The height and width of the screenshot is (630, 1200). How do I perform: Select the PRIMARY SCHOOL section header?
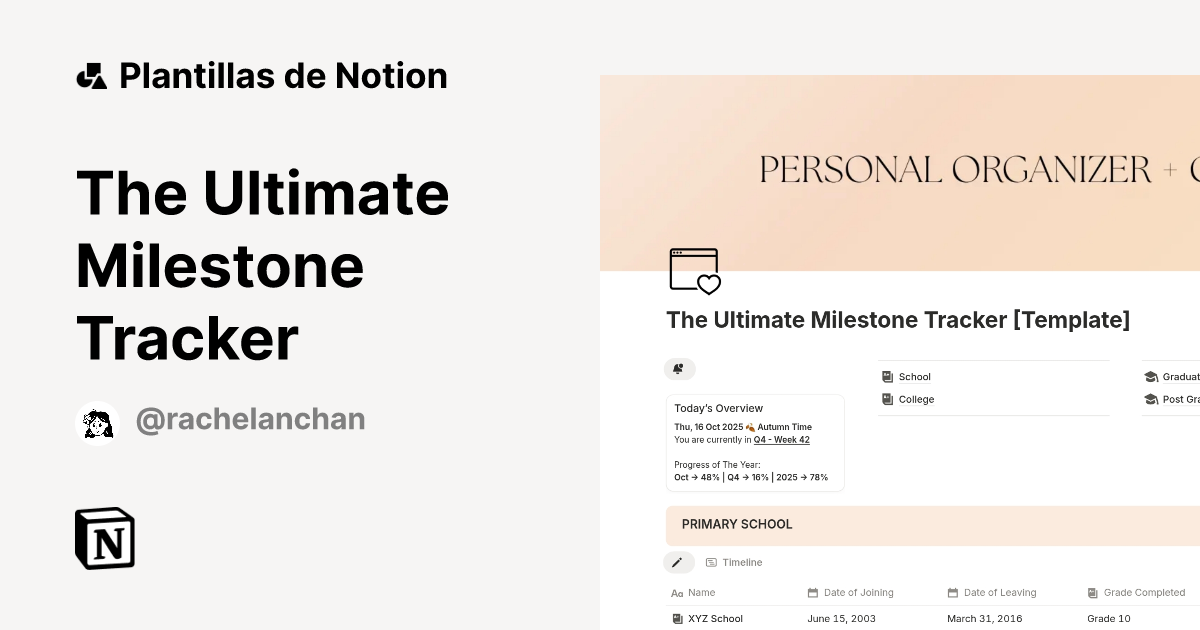tap(737, 524)
